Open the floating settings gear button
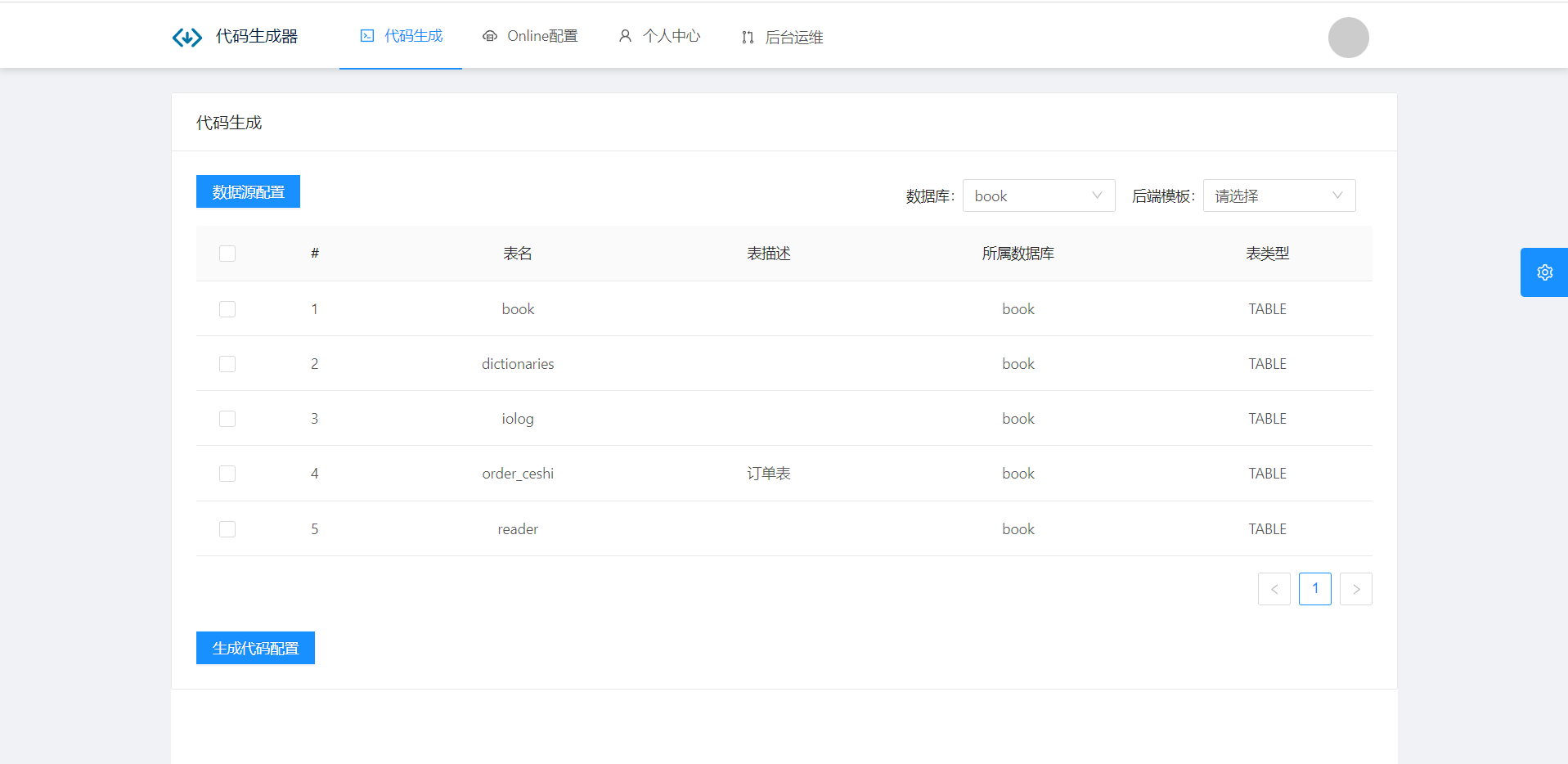Image resolution: width=1568 pixels, height=764 pixels. pyautogui.click(x=1544, y=272)
